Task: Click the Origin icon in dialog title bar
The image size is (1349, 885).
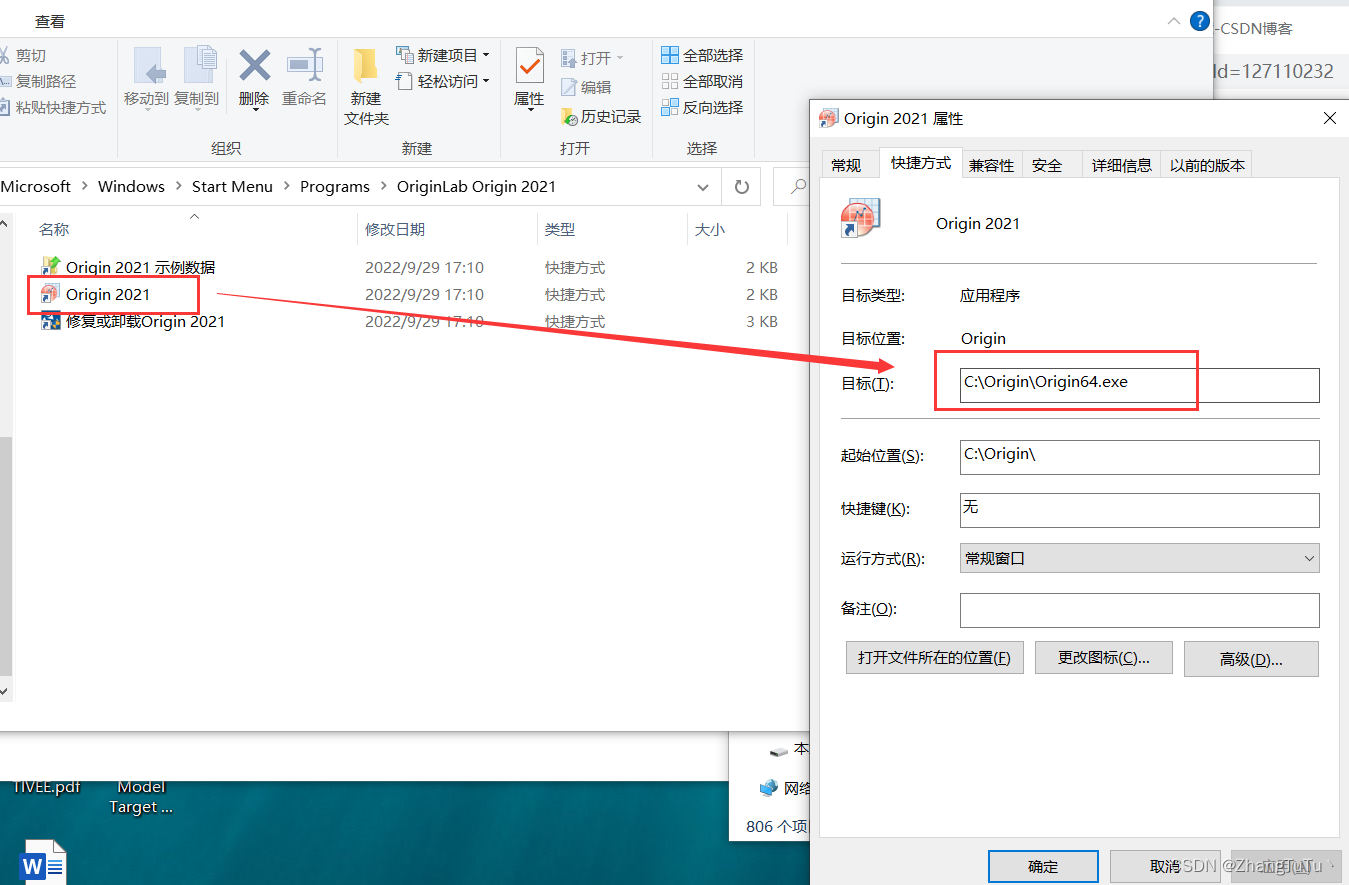Action: click(x=828, y=118)
